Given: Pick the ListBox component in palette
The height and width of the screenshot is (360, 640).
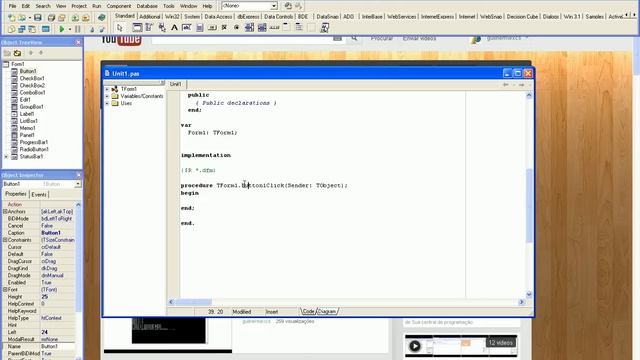Looking at the screenshot, I should (x=249, y=28).
